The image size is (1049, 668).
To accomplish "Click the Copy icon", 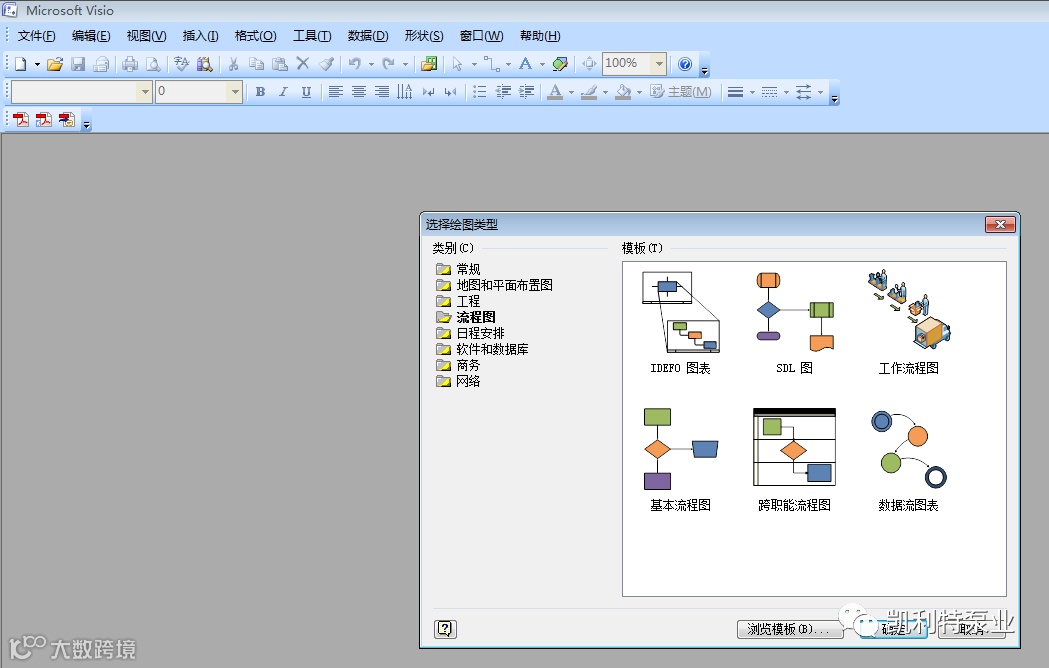I will coord(256,64).
